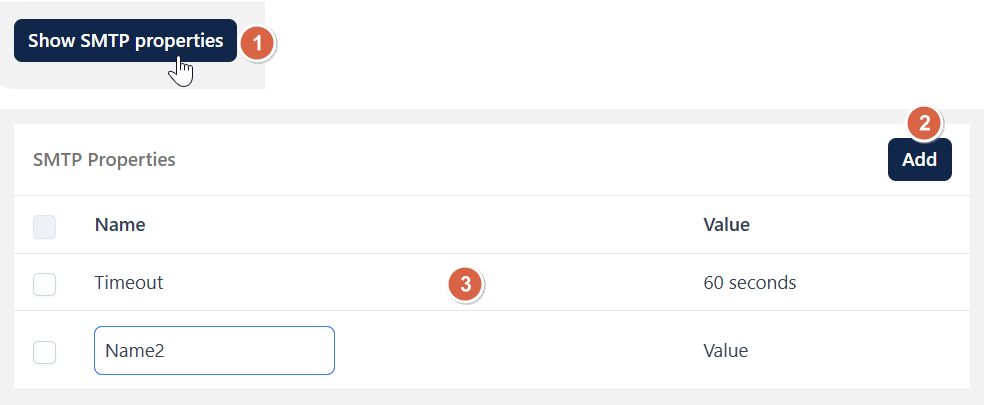Screen dimensions: 984x405
Task: Check the Name2 row checkbox
Action: (45, 352)
